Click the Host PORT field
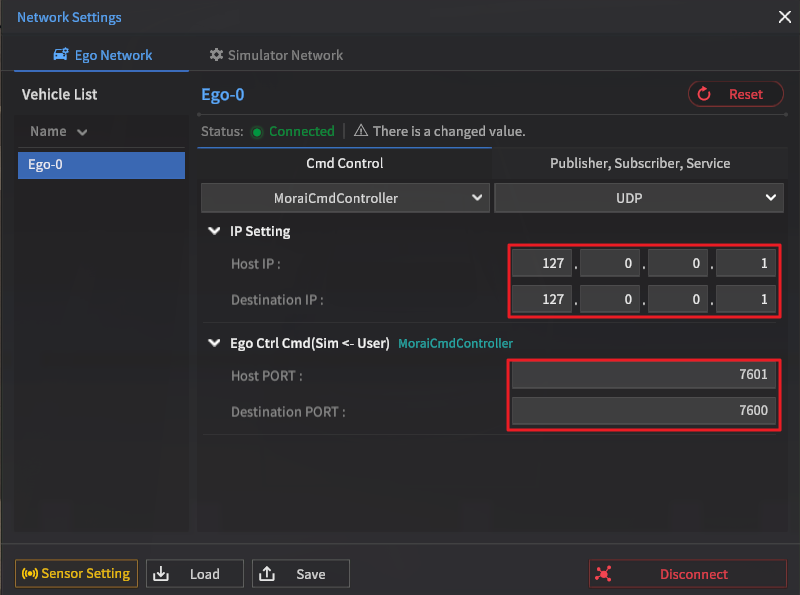The width and height of the screenshot is (800, 595). pyautogui.click(x=643, y=375)
